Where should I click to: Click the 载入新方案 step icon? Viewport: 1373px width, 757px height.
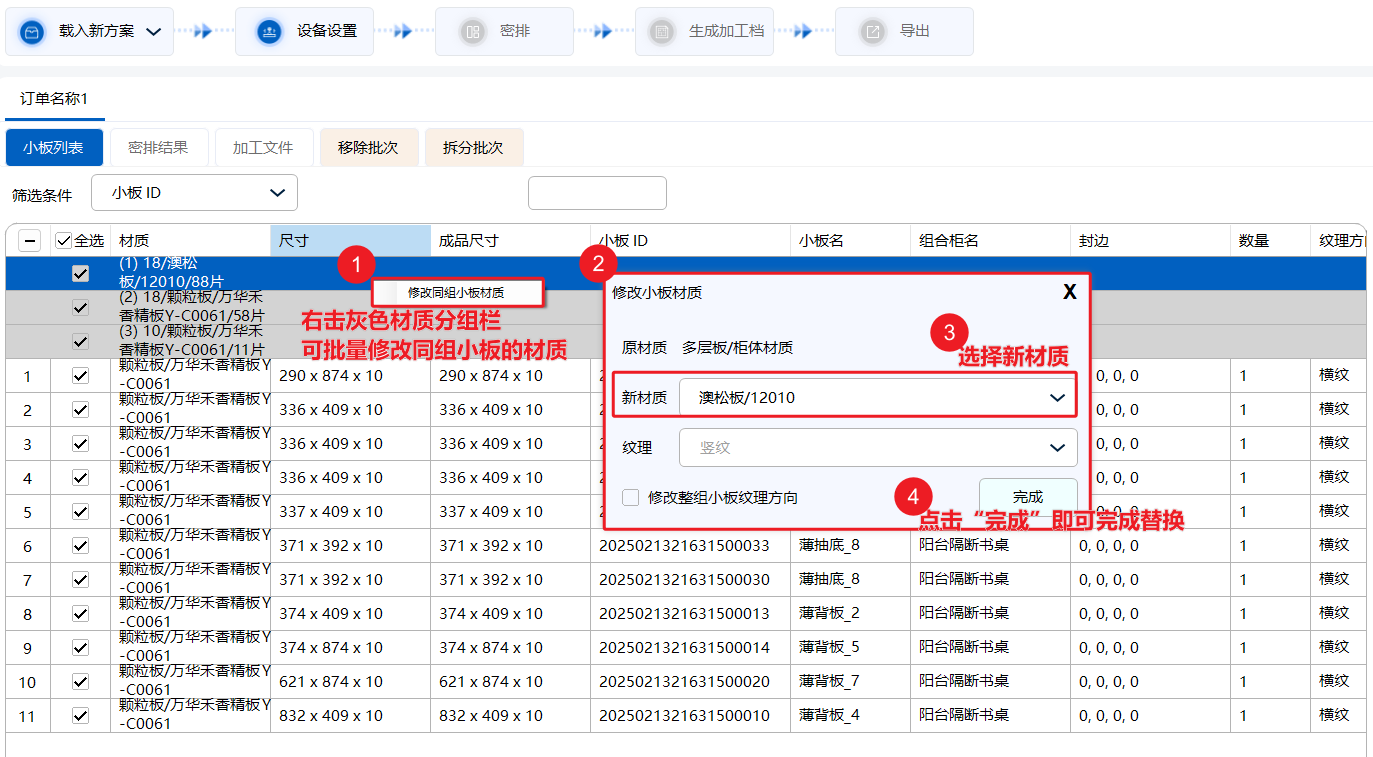point(33,32)
